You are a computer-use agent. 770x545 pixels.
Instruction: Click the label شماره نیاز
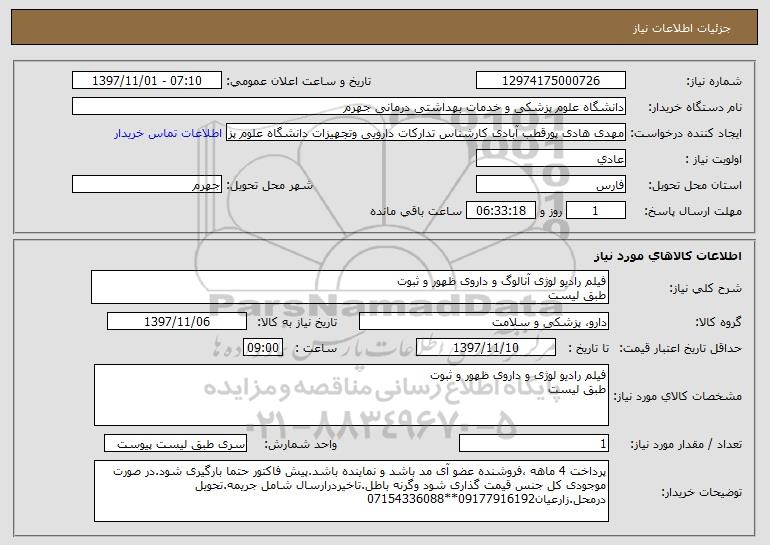(714, 82)
